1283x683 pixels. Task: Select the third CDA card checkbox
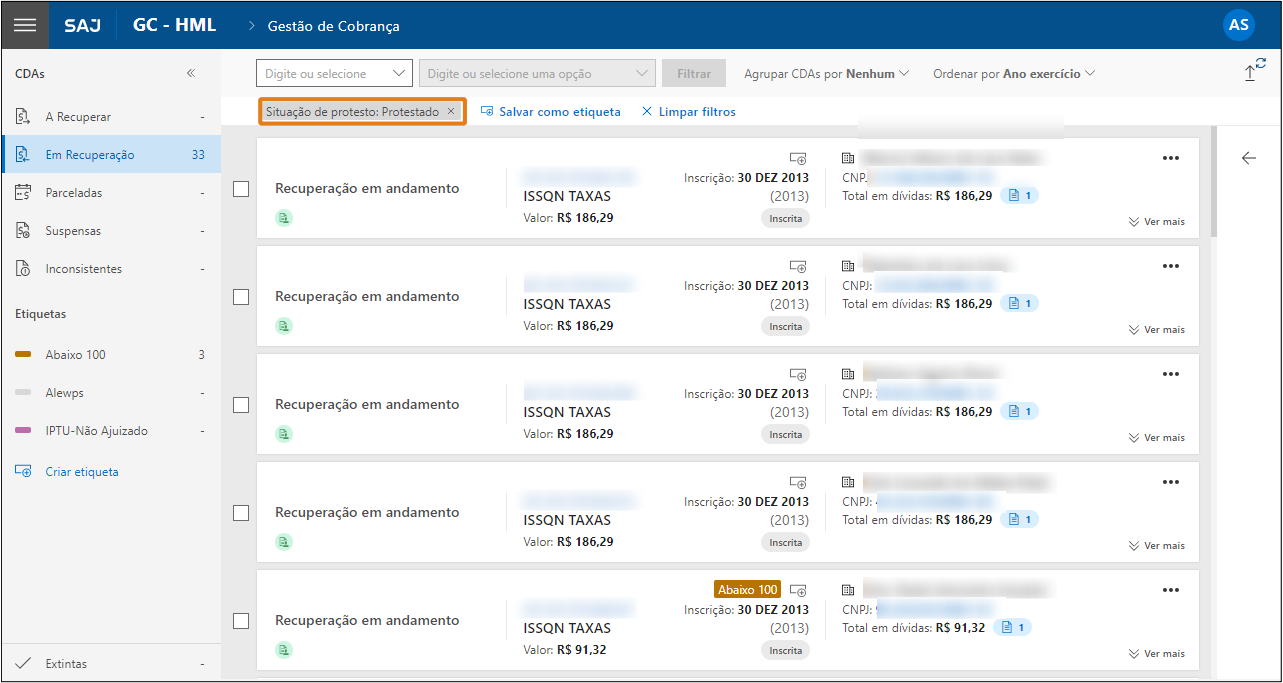coord(241,405)
